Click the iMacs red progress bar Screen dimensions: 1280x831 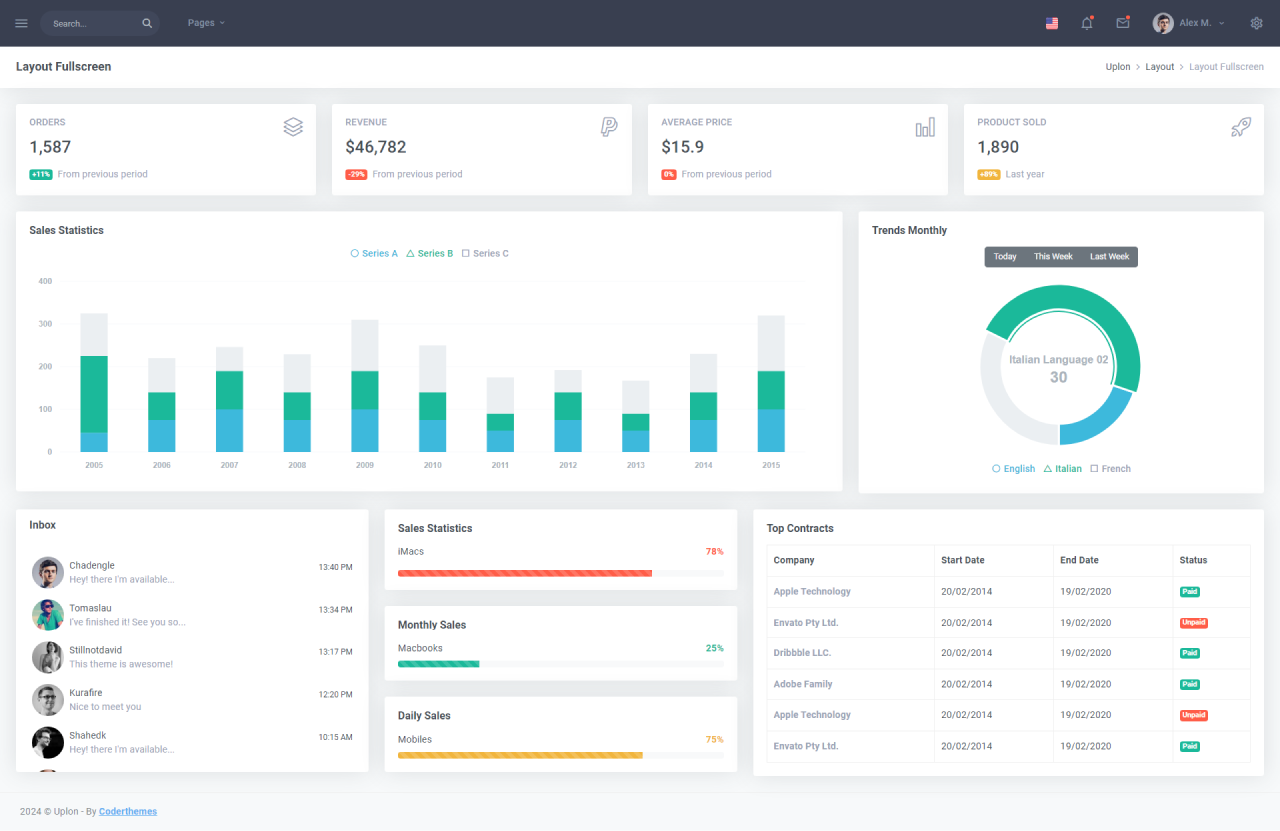(525, 573)
